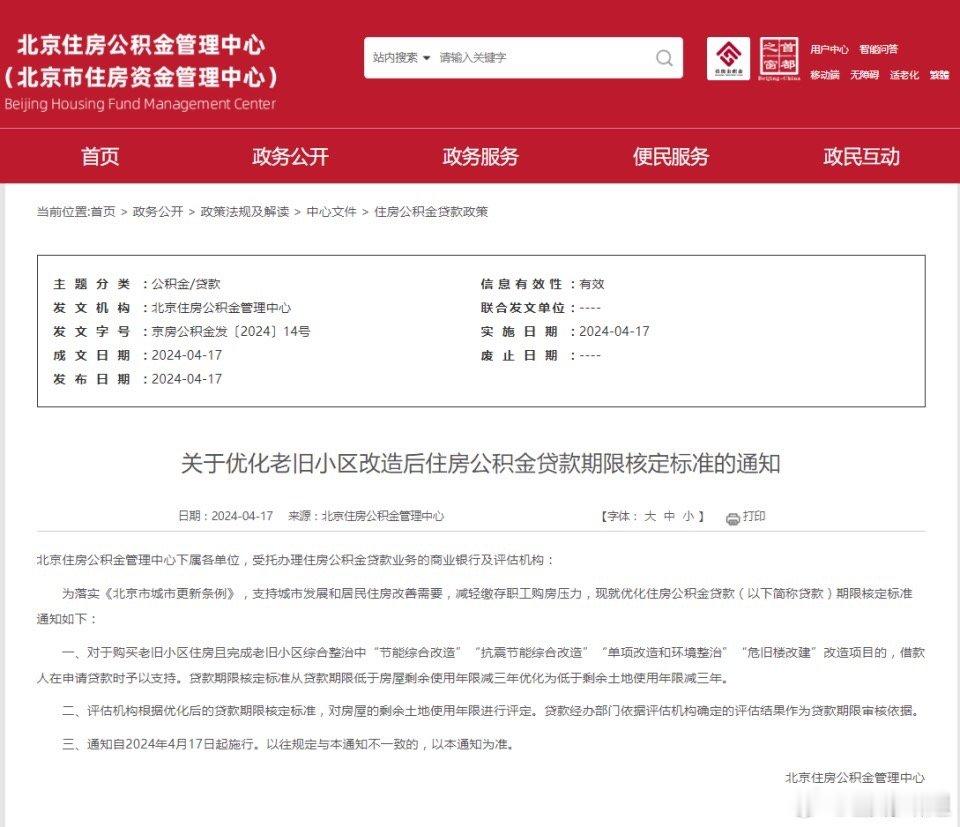Screen dimensions: 960x827
Task: Click the 公积金/贷款 category value
Action: 186,284
